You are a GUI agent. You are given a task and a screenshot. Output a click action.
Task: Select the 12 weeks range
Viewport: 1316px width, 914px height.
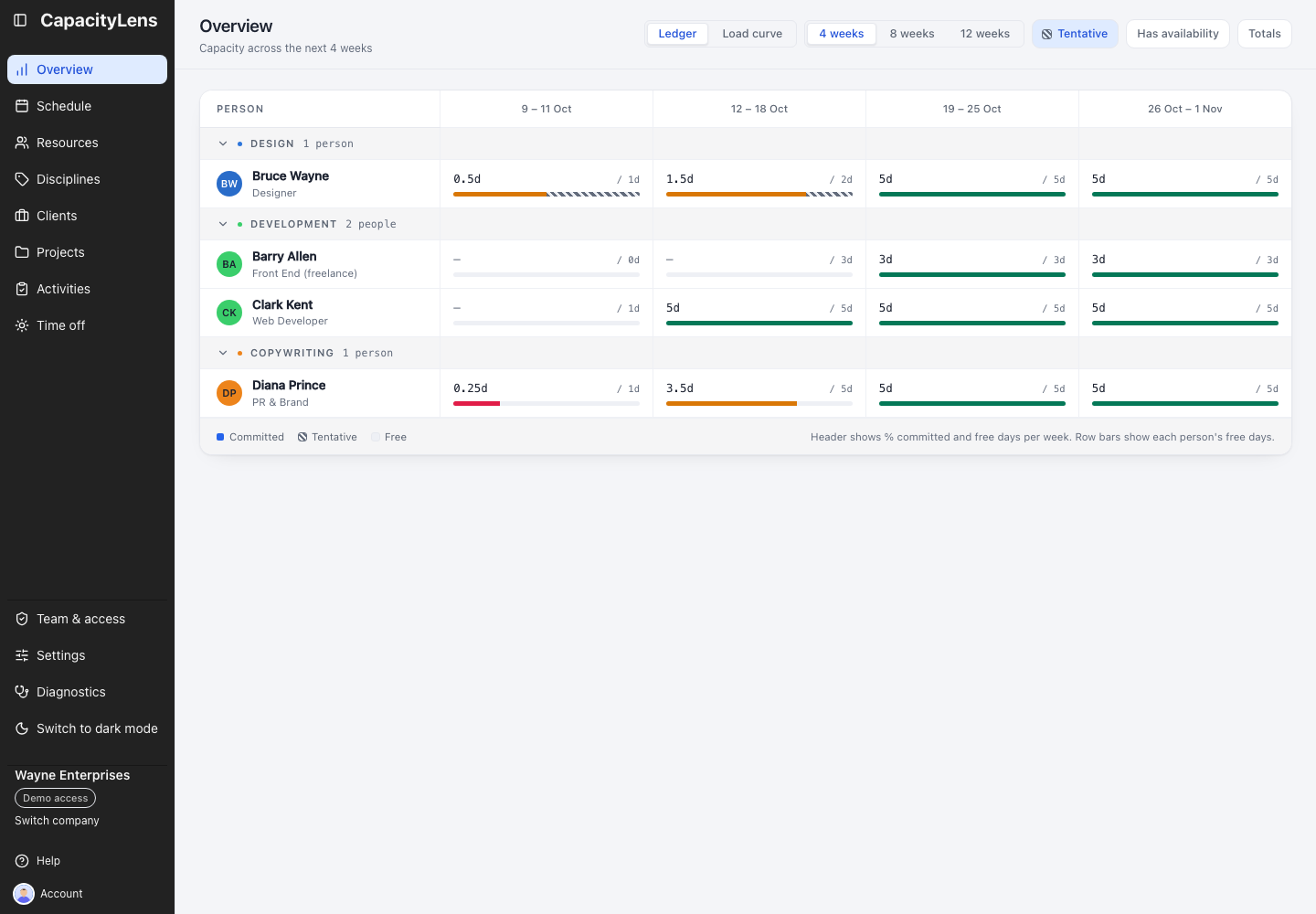[985, 34]
